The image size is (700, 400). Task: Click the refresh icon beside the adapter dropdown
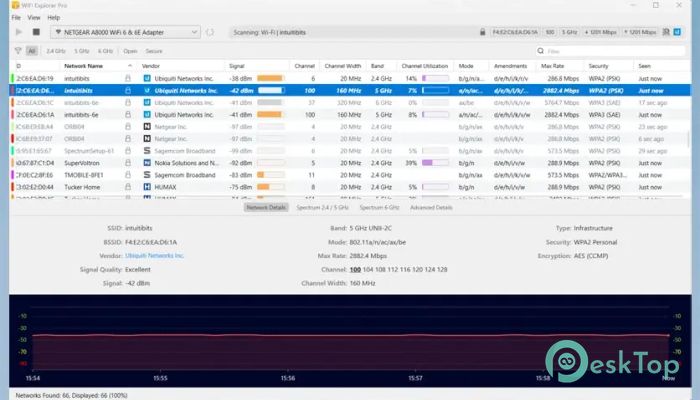tap(210, 32)
